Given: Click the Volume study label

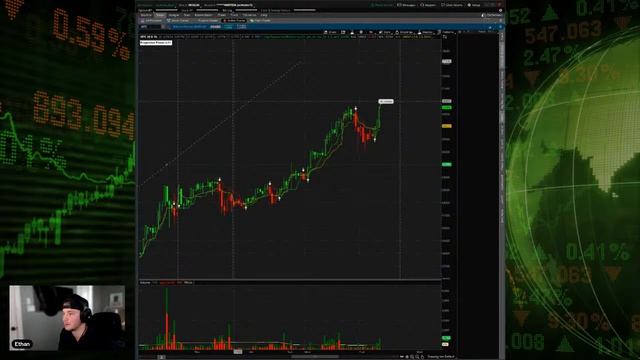Looking at the screenshot, I should tap(145, 282).
